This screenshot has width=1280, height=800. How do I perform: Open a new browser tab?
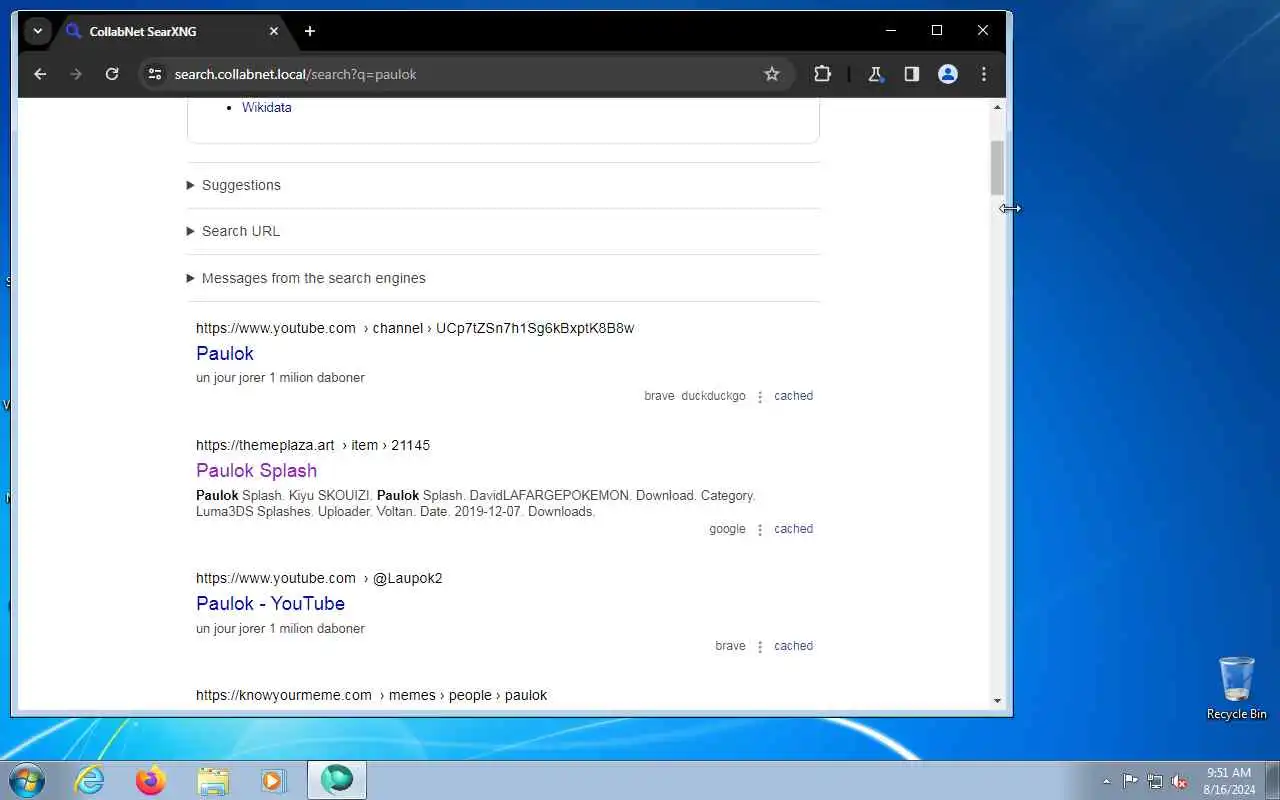[x=310, y=31]
